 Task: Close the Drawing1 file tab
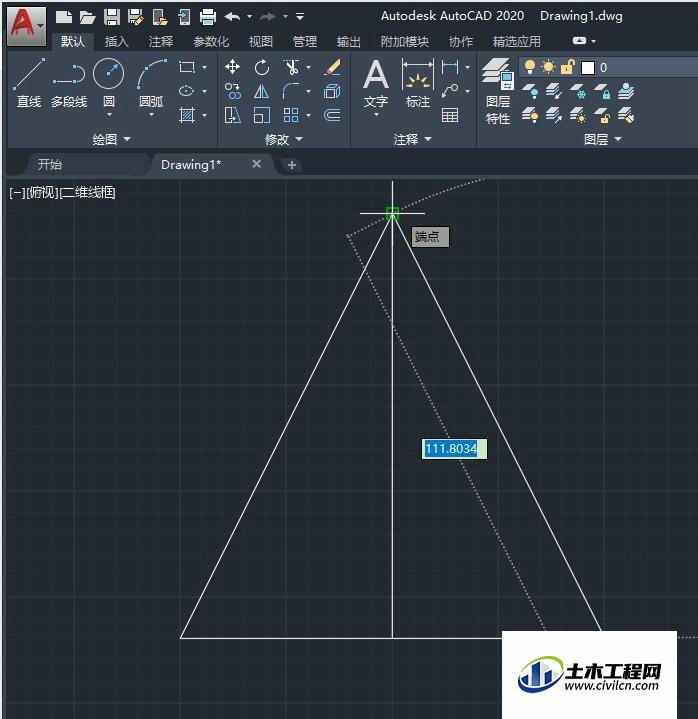tap(257, 164)
